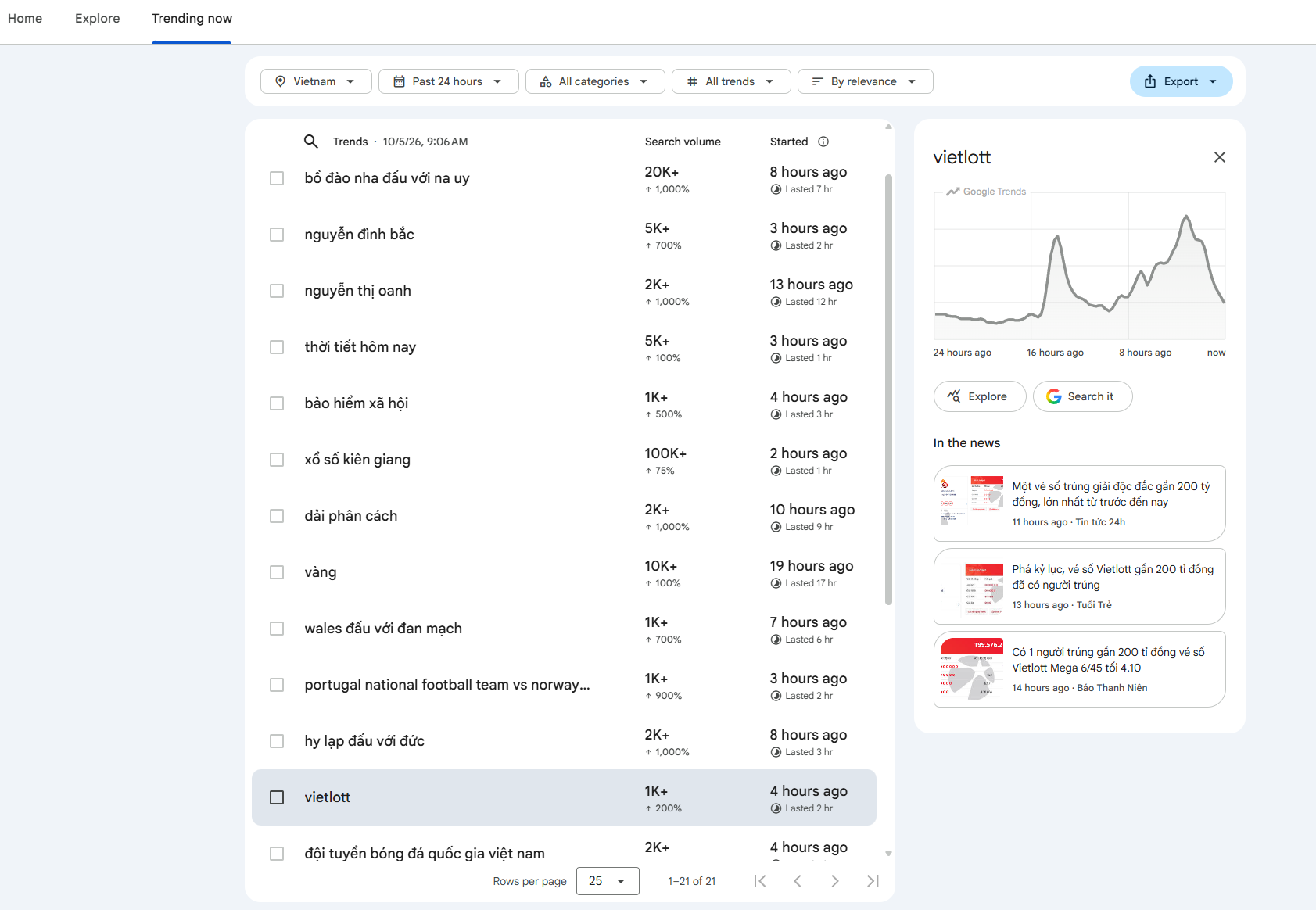
Task: Open the Past 24 hours time filter
Action: (x=449, y=81)
